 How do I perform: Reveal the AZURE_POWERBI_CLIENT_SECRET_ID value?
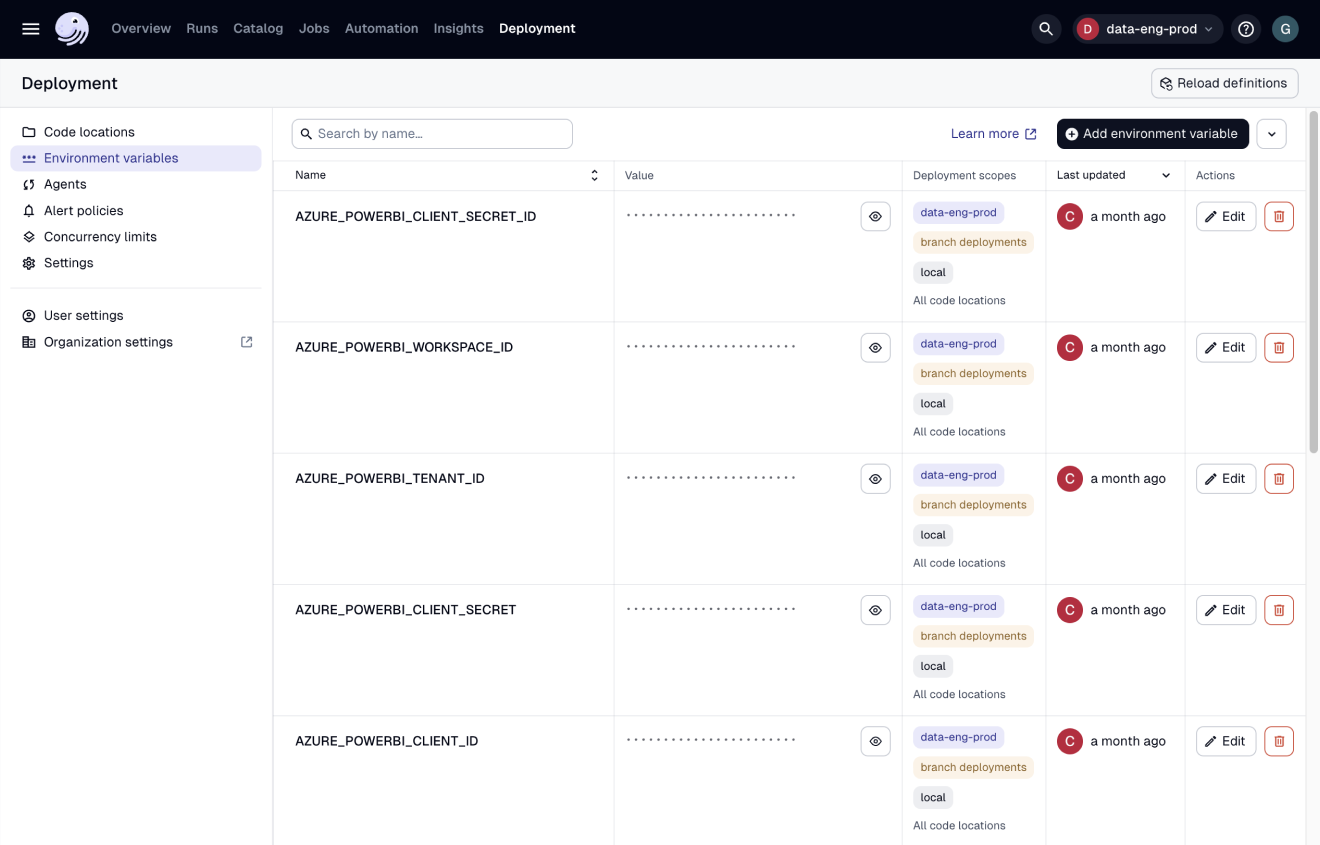tap(875, 216)
